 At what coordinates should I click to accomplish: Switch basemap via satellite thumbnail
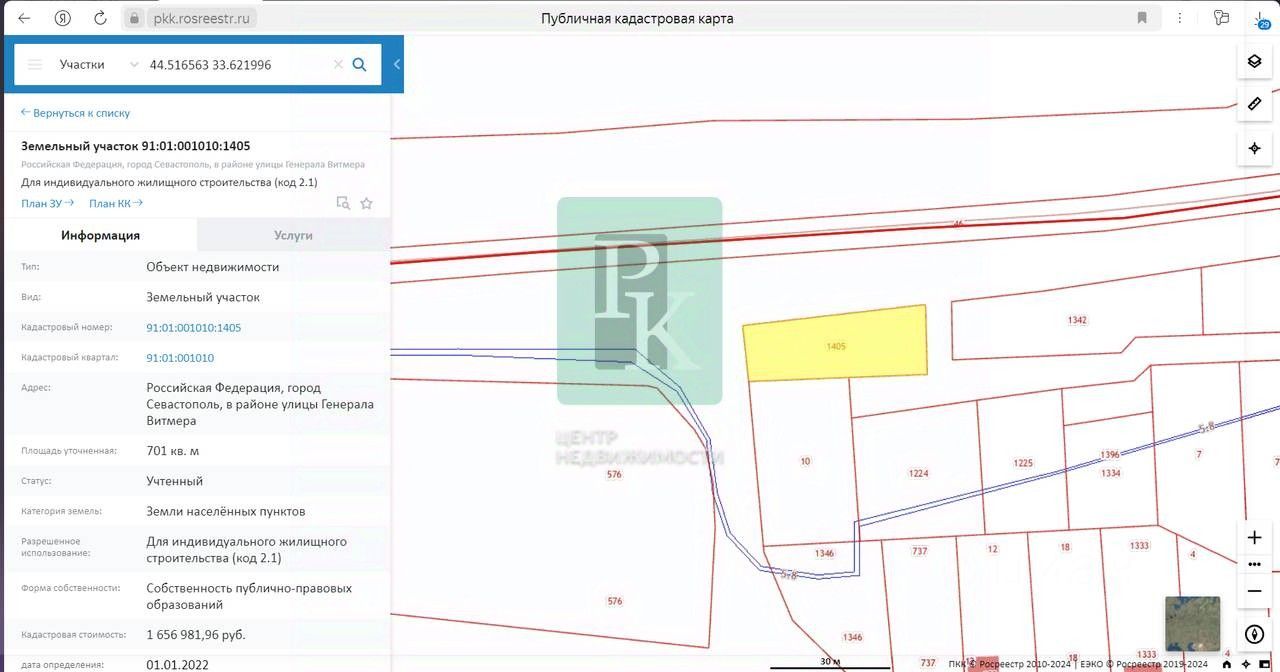pyautogui.click(x=1192, y=623)
